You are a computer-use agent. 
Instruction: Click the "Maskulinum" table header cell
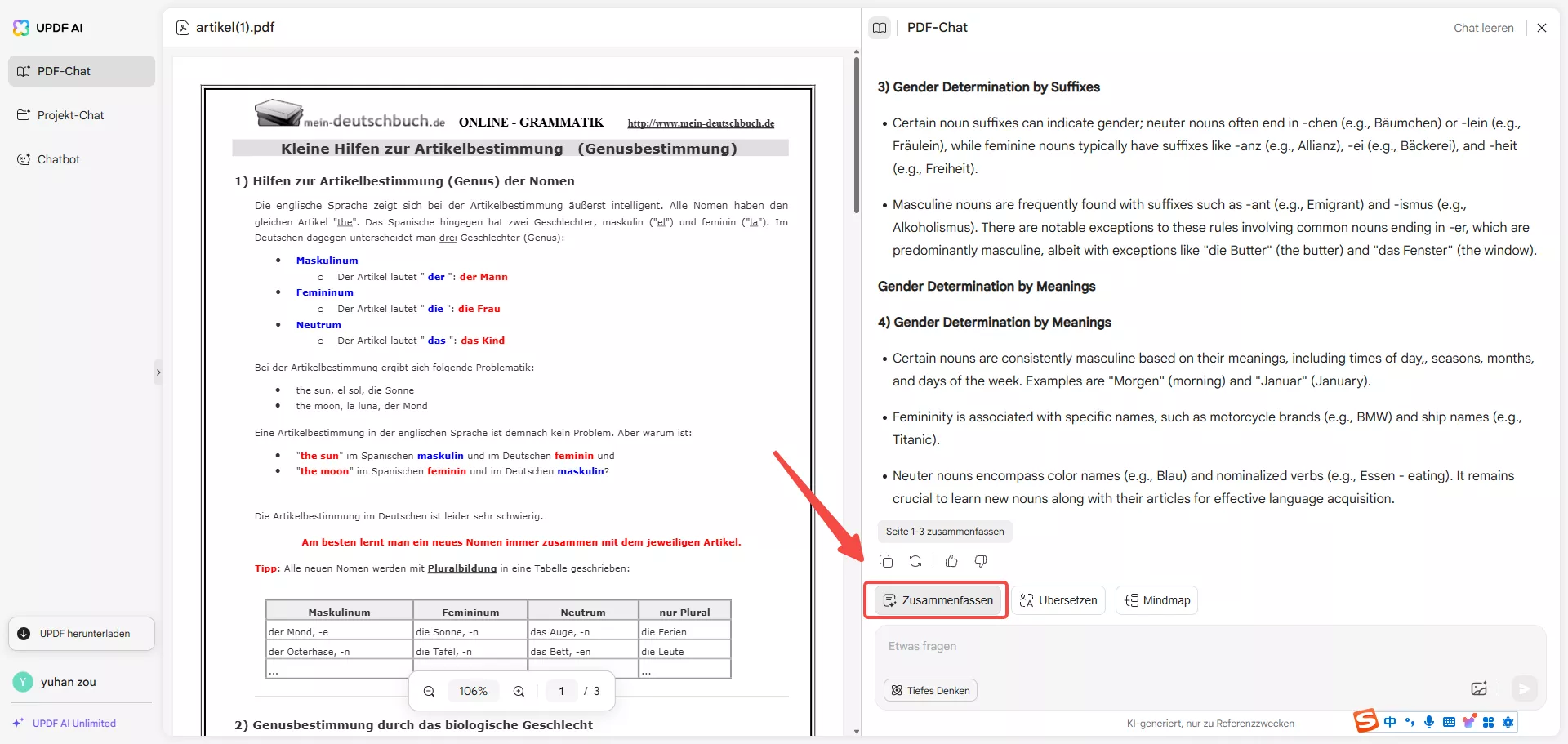point(340,612)
